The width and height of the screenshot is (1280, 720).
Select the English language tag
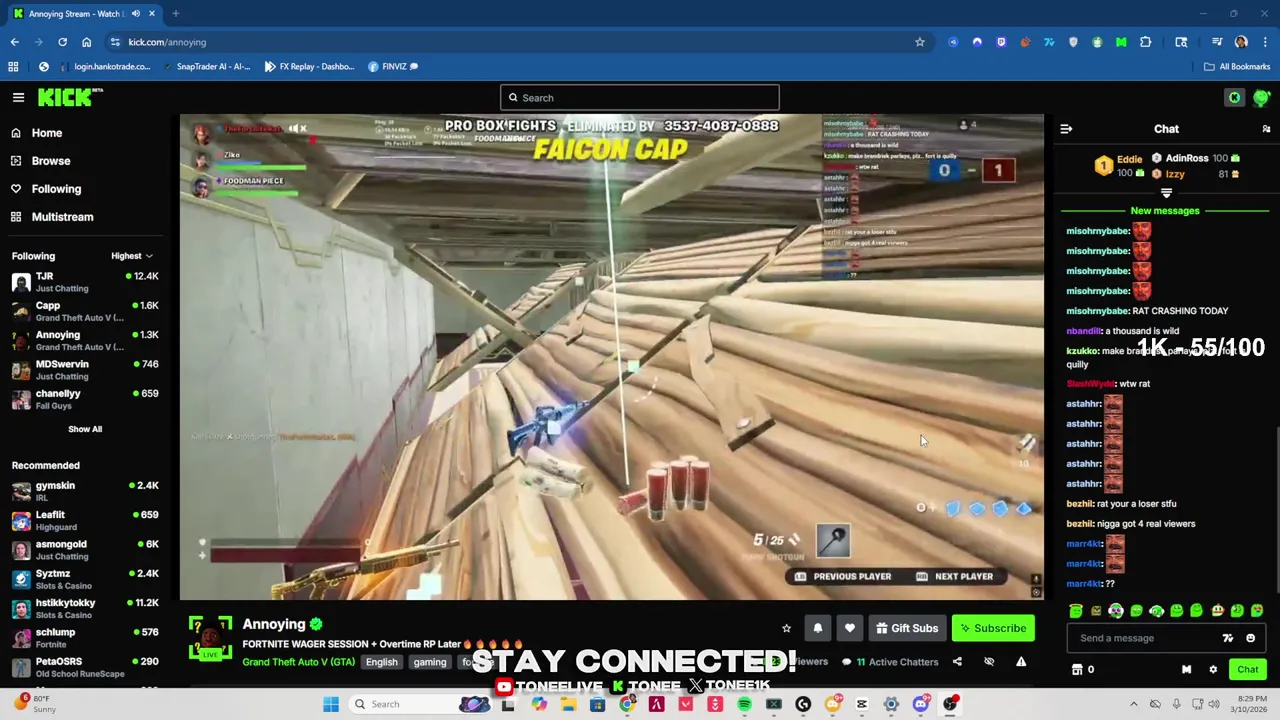381,662
